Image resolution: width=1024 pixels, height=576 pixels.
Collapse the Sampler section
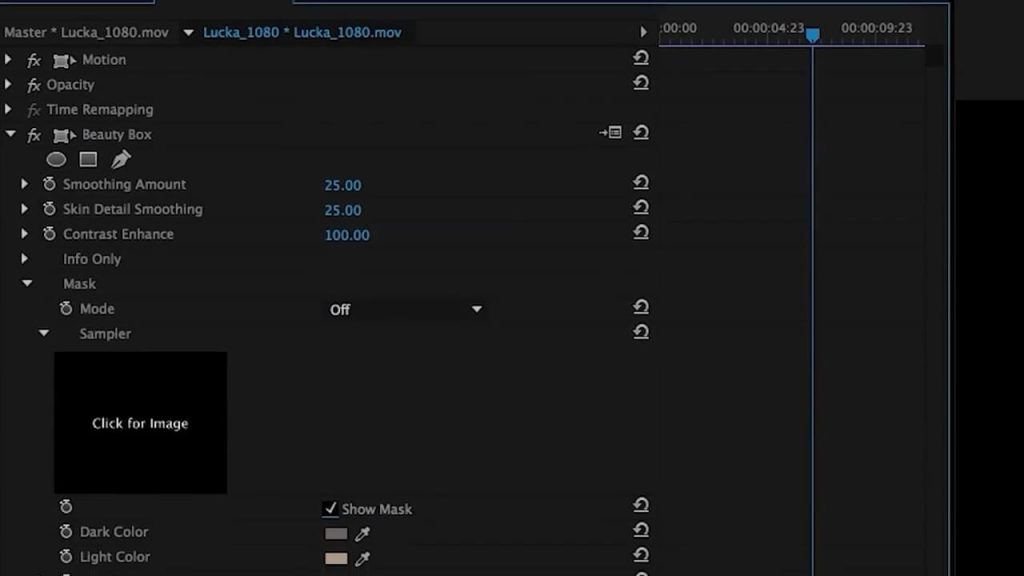[x=44, y=334]
